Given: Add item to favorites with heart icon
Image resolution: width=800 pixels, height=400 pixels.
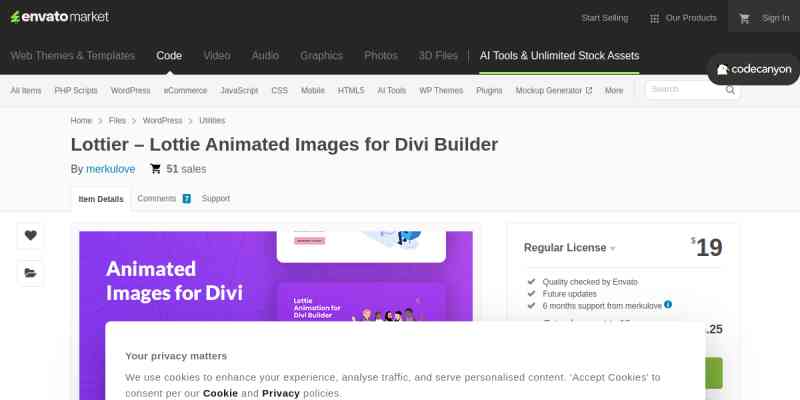Looking at the screenshot, I should tap(31, 236).
